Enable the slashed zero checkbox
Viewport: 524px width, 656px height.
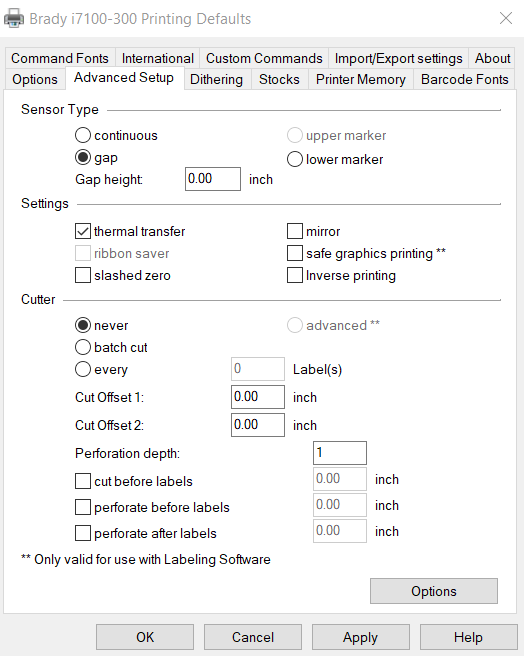point(83,275)
